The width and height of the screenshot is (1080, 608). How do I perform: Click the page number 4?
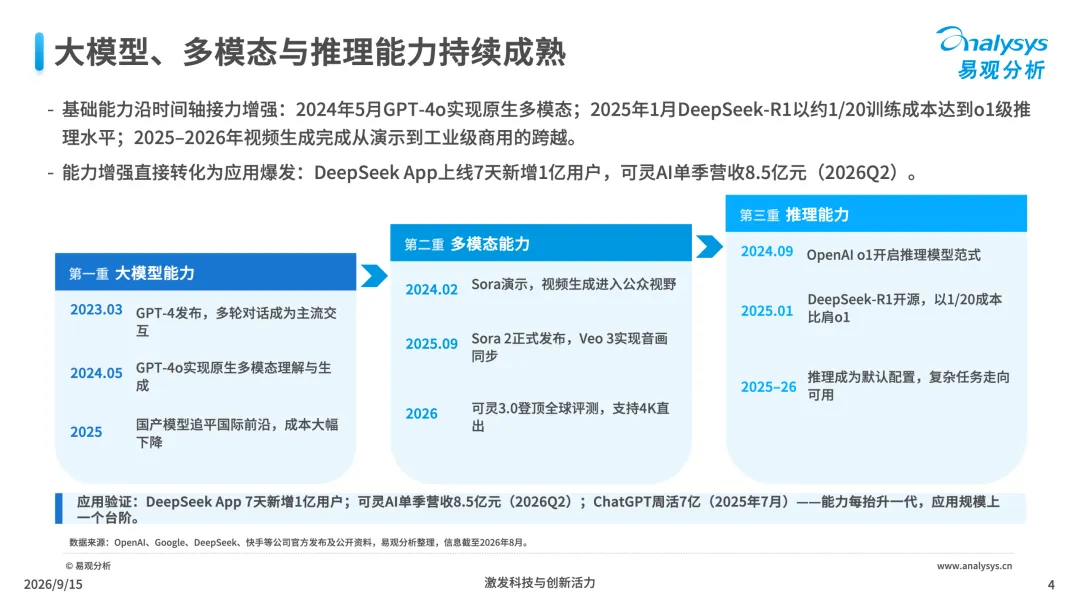(x=1051, y=585)
